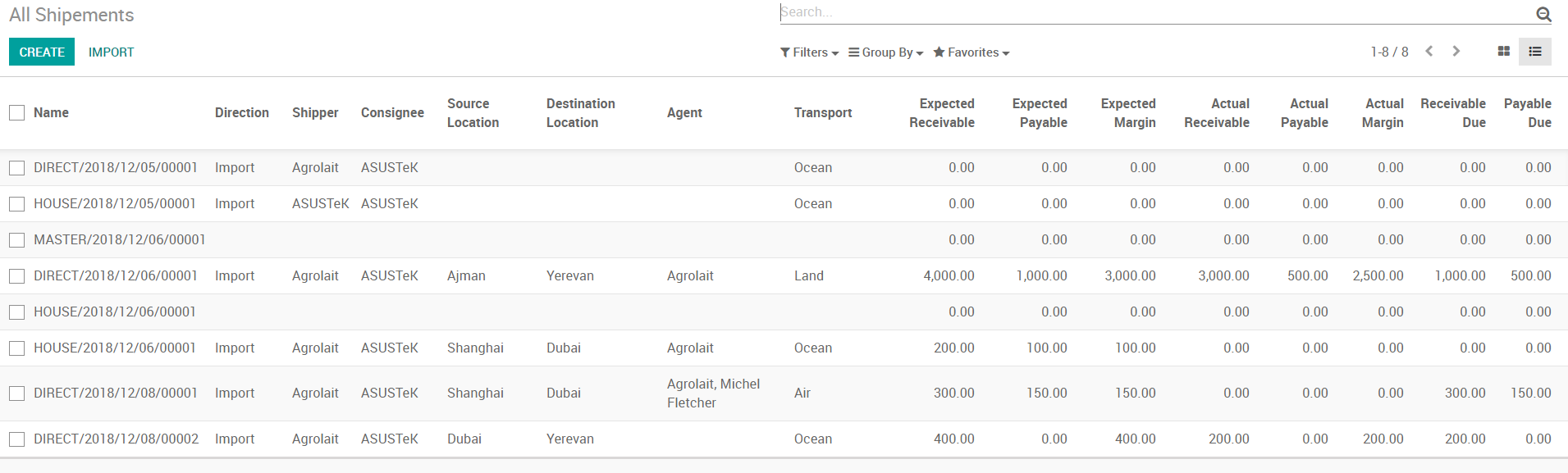Sort by the Name column header
1568x473 pixels.
[x=51, y=113]
